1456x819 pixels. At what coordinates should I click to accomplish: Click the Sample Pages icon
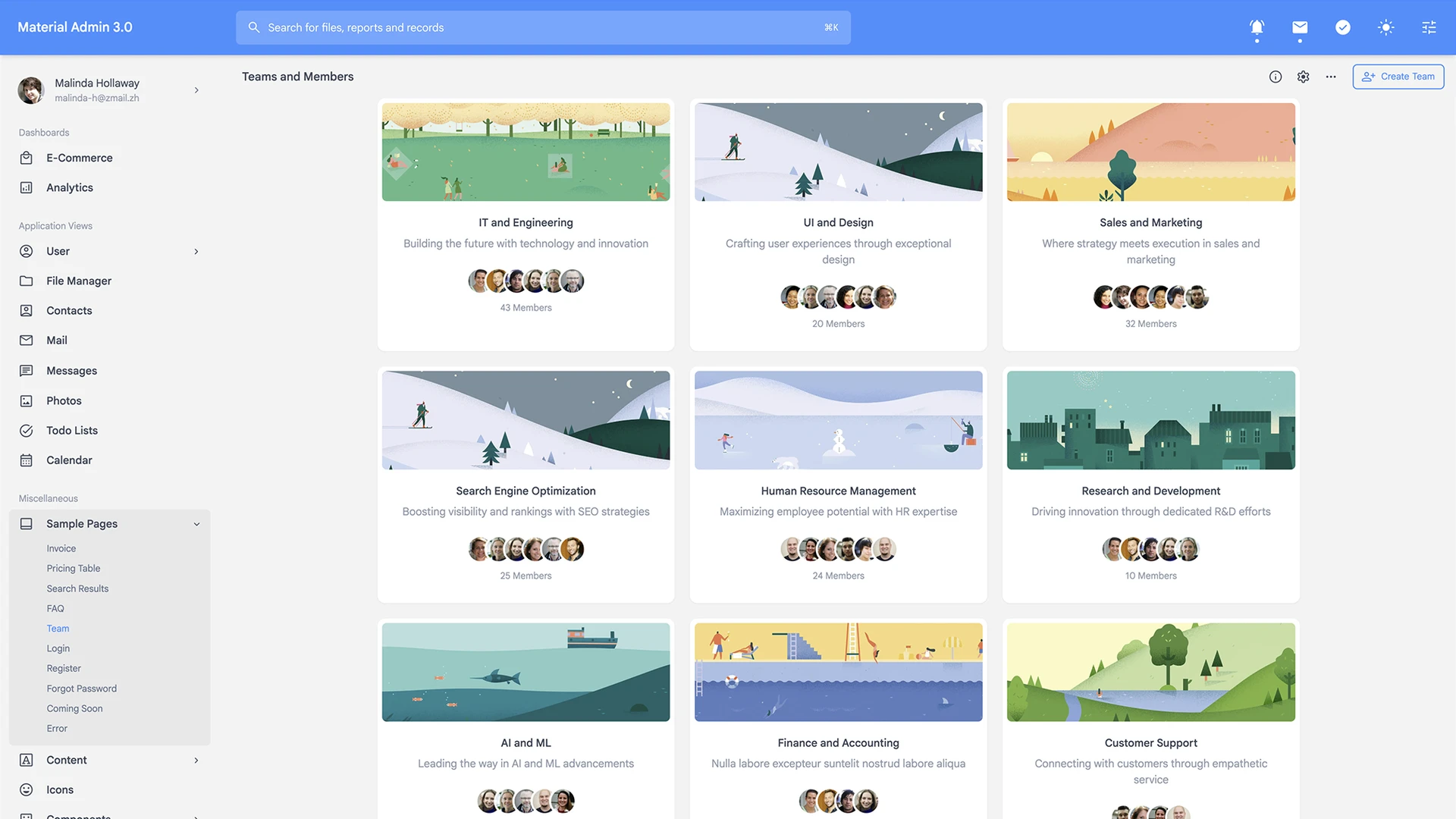pos(27,524)
